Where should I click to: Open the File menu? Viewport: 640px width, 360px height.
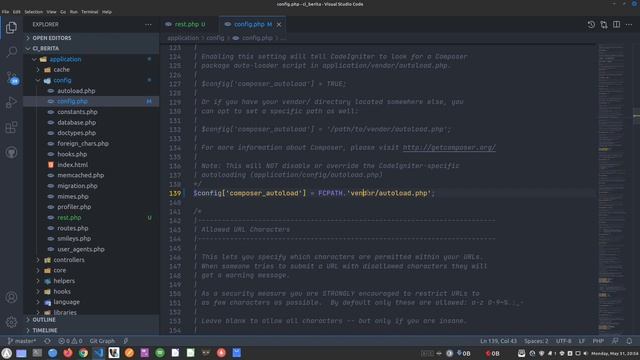coord(5,12)
